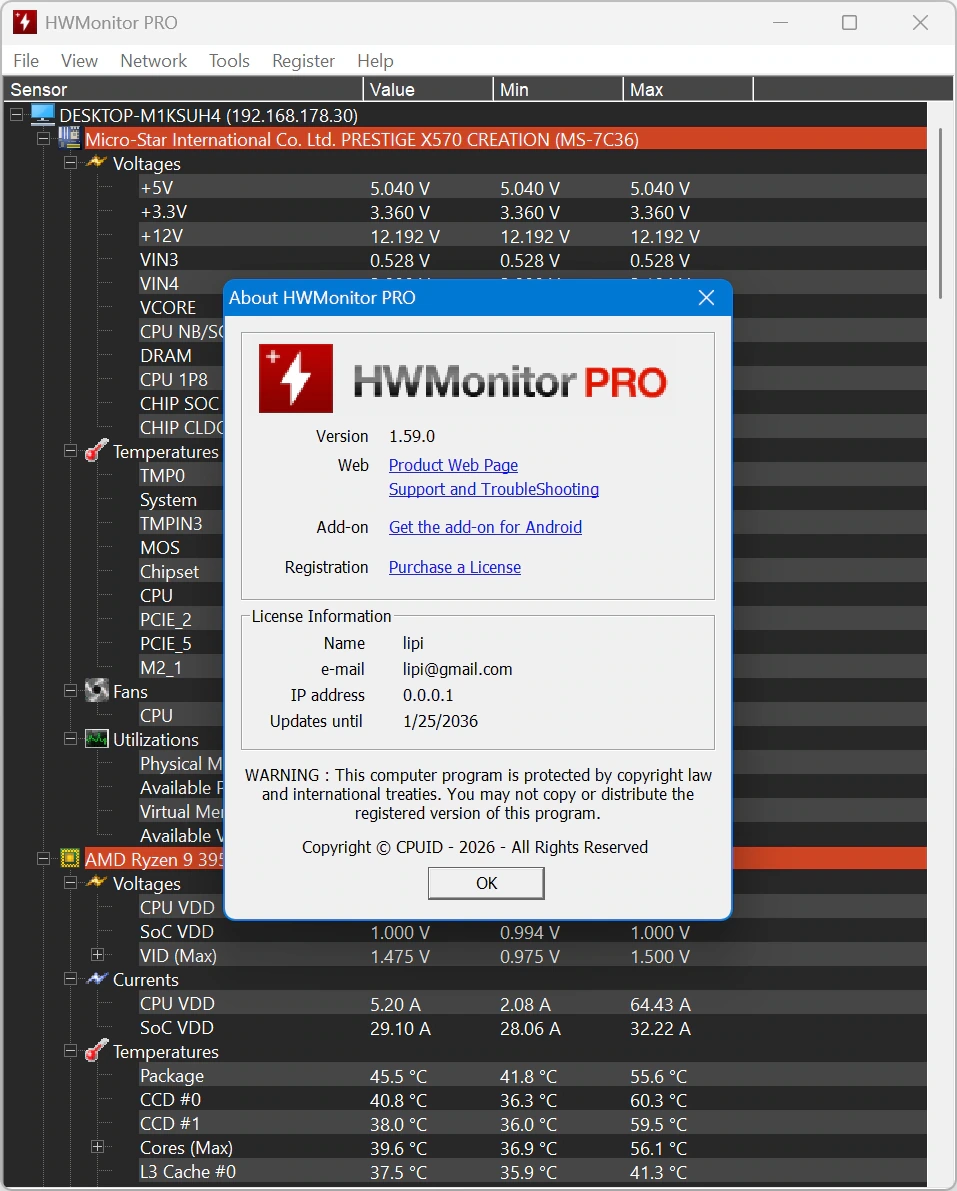
Task: Collapse the DESKTOP-M1KSUH4 root node
Action: tap(16, 115)
